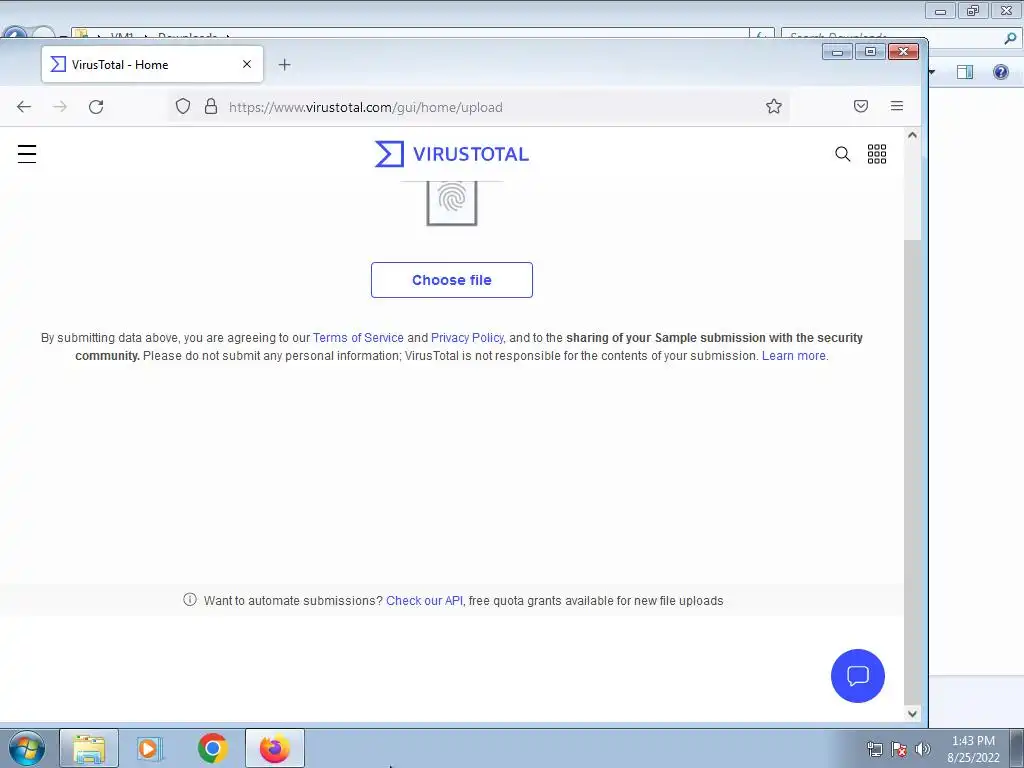Click Explorer window search magnifier

(x=1010, y=39)
